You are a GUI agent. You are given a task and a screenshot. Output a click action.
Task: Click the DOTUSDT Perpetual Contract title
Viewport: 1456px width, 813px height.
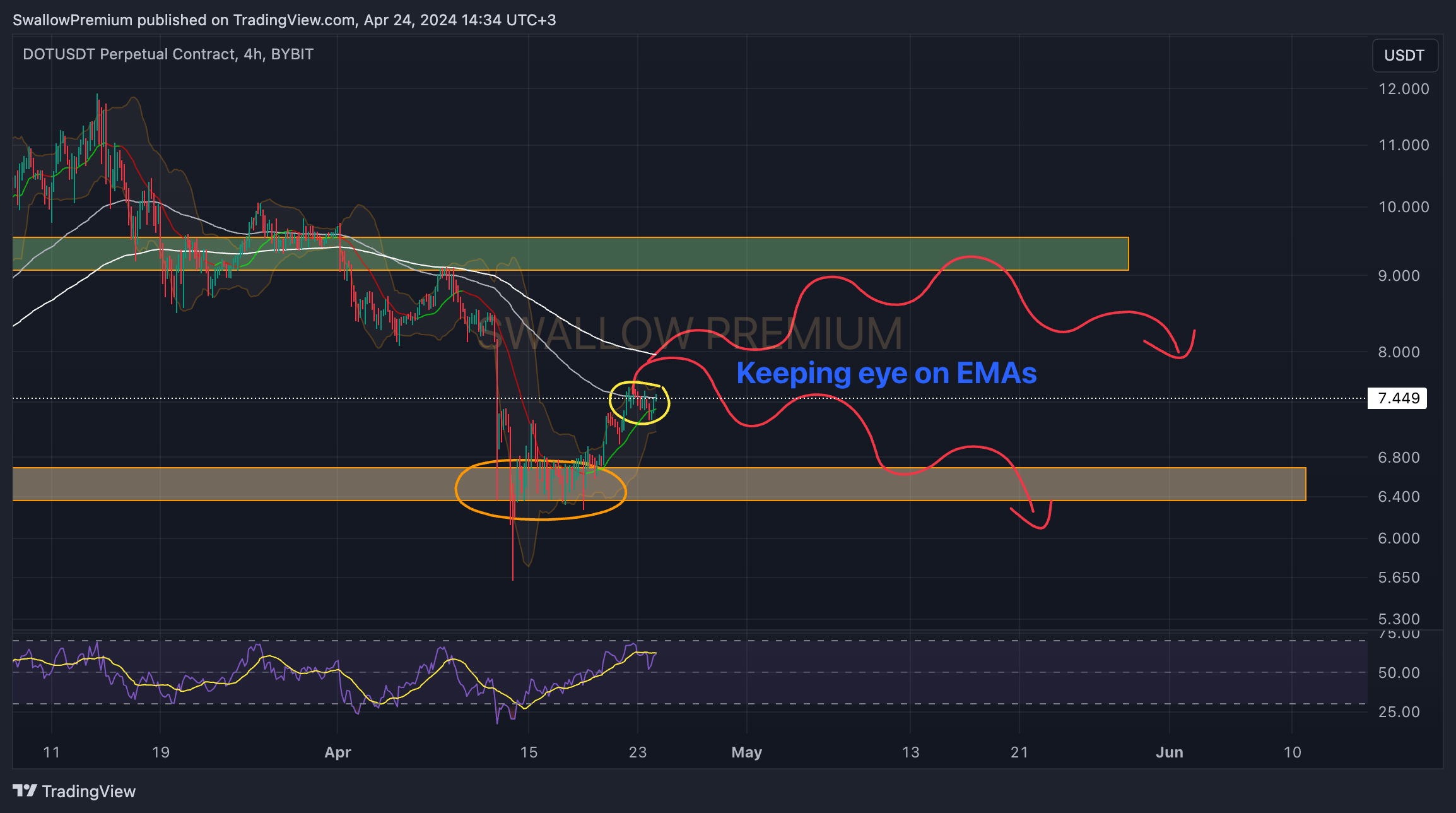[168, 54]
